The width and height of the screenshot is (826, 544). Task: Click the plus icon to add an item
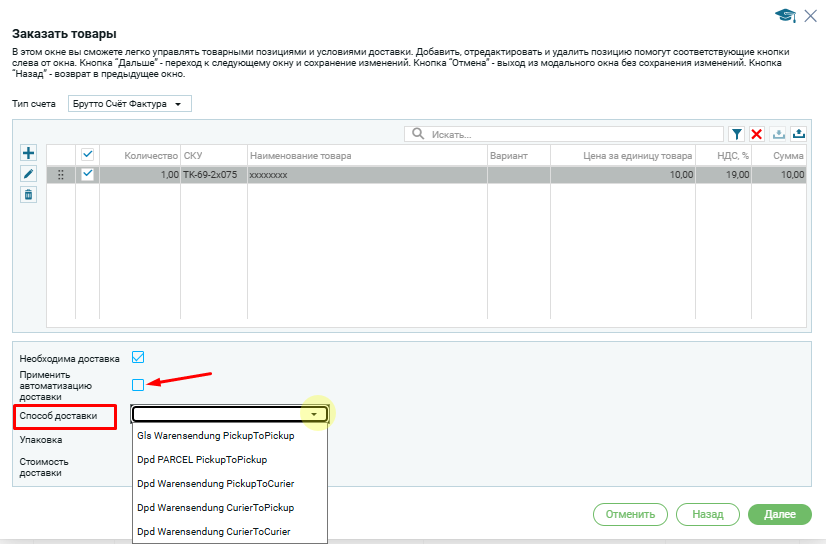(28, 153)
